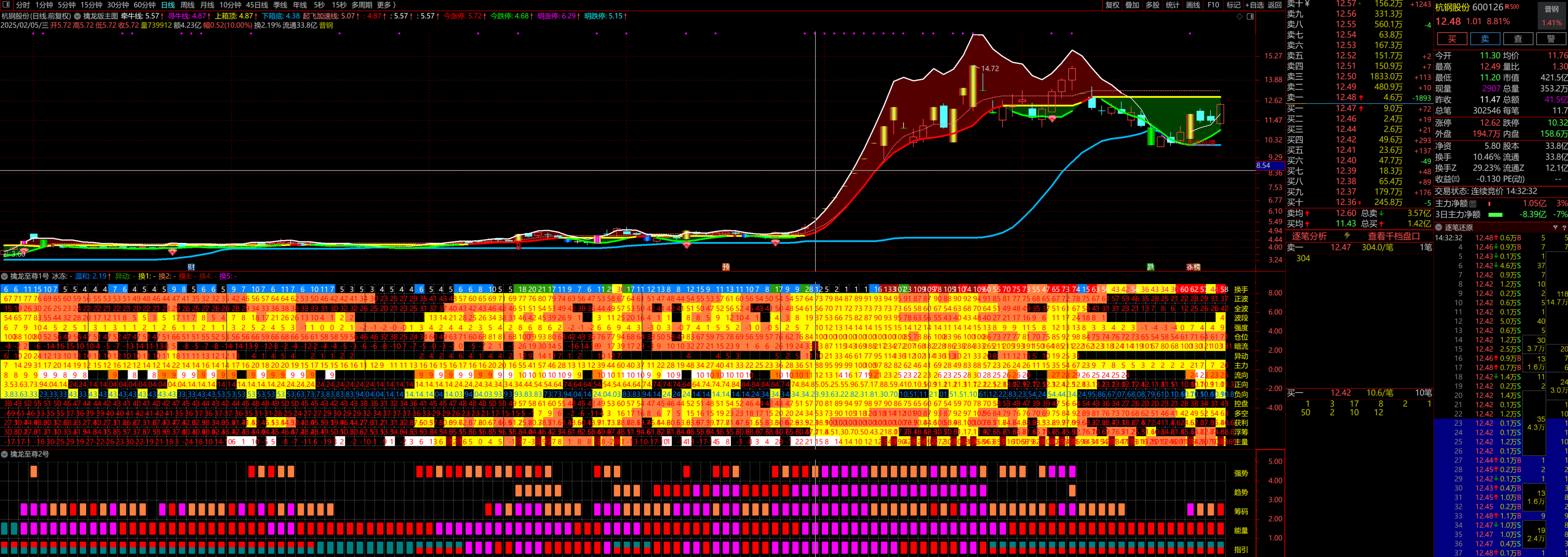Click the lightning bolt icon beside 逐笔分析
The height and width of the screenshot is (557, 1568).
click(1347, 235)
